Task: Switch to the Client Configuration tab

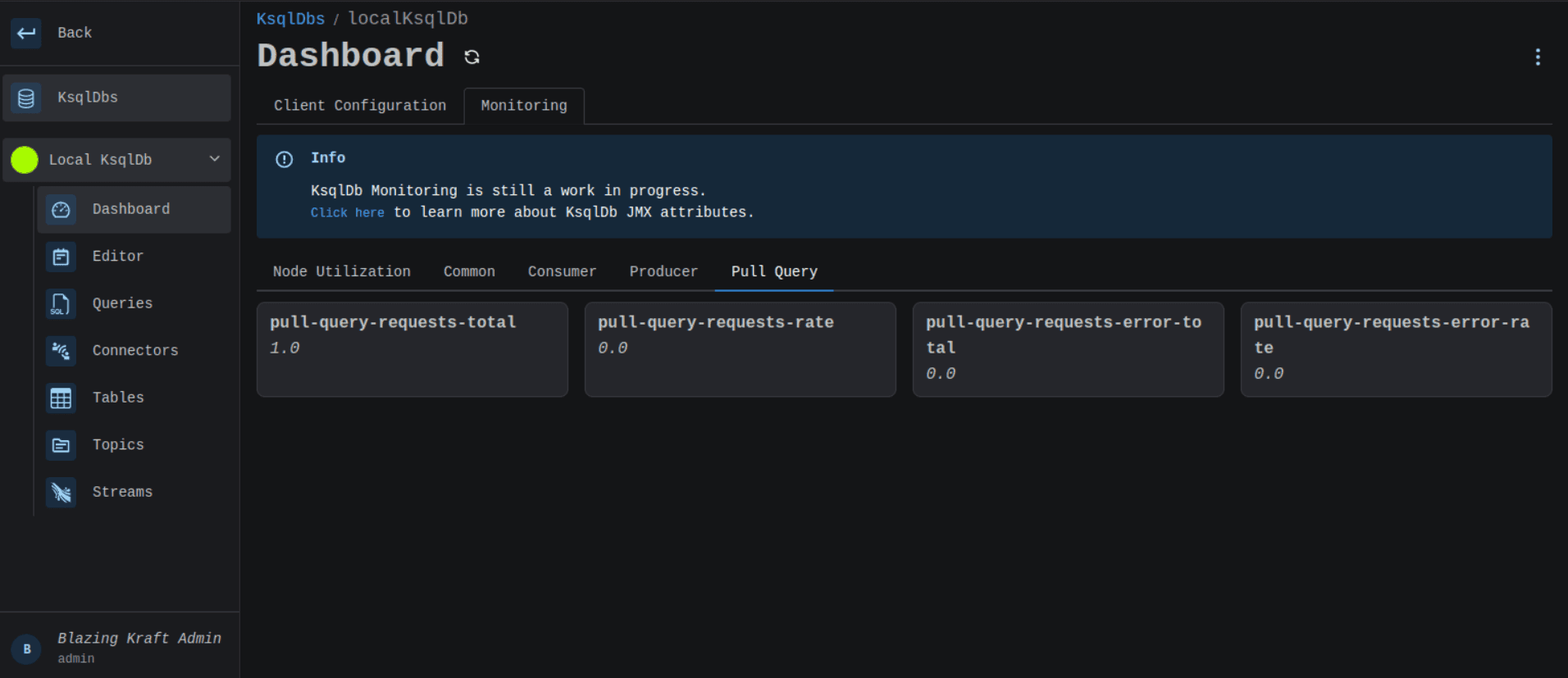Action: tap(360, 106)
